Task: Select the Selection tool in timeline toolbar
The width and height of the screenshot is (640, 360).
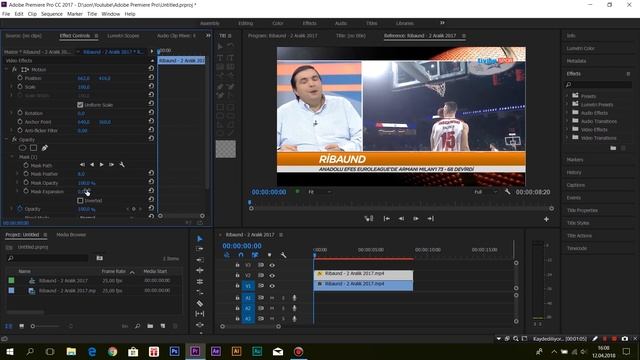Action: pos(200,238)
